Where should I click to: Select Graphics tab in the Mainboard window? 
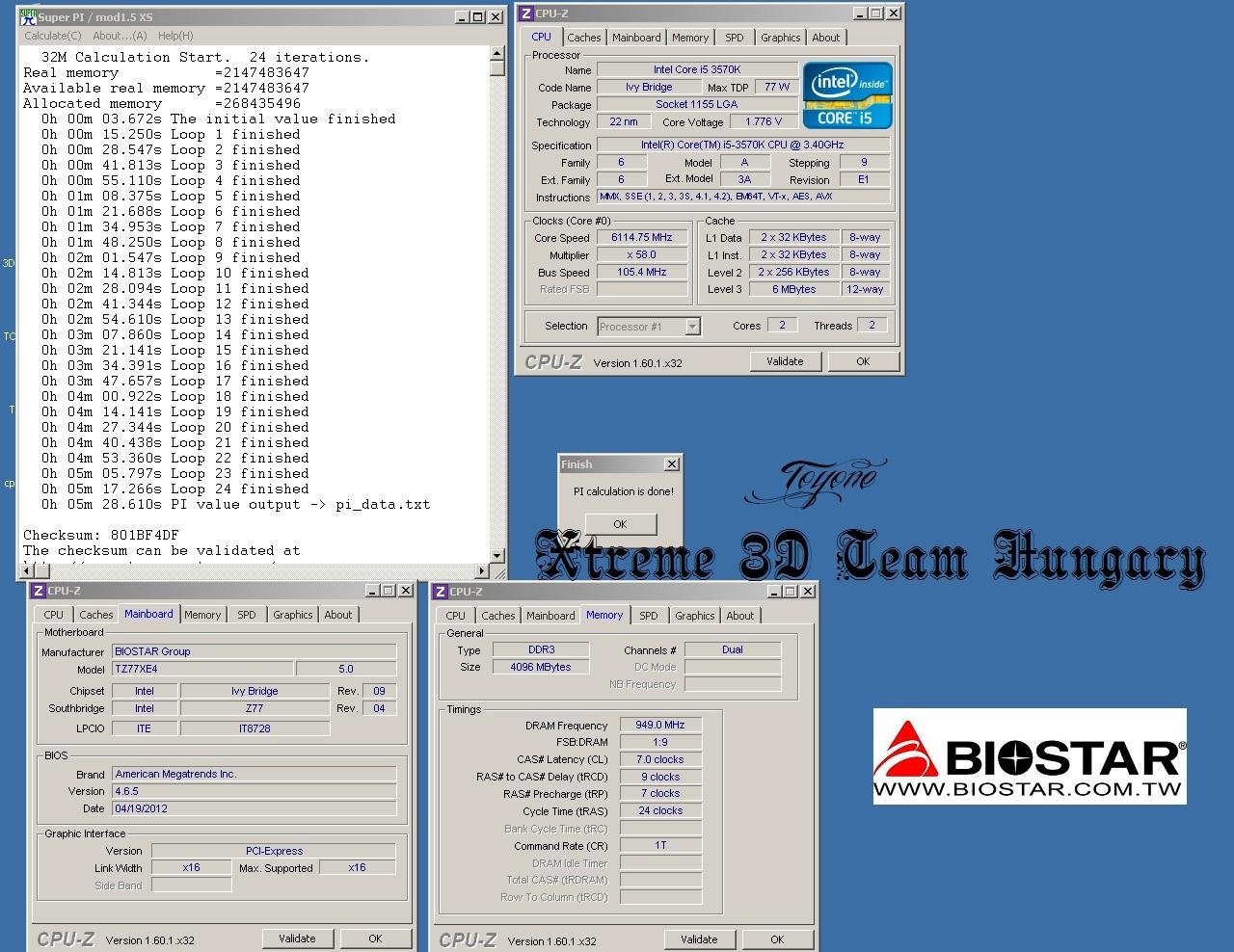(x=292, y=615)
